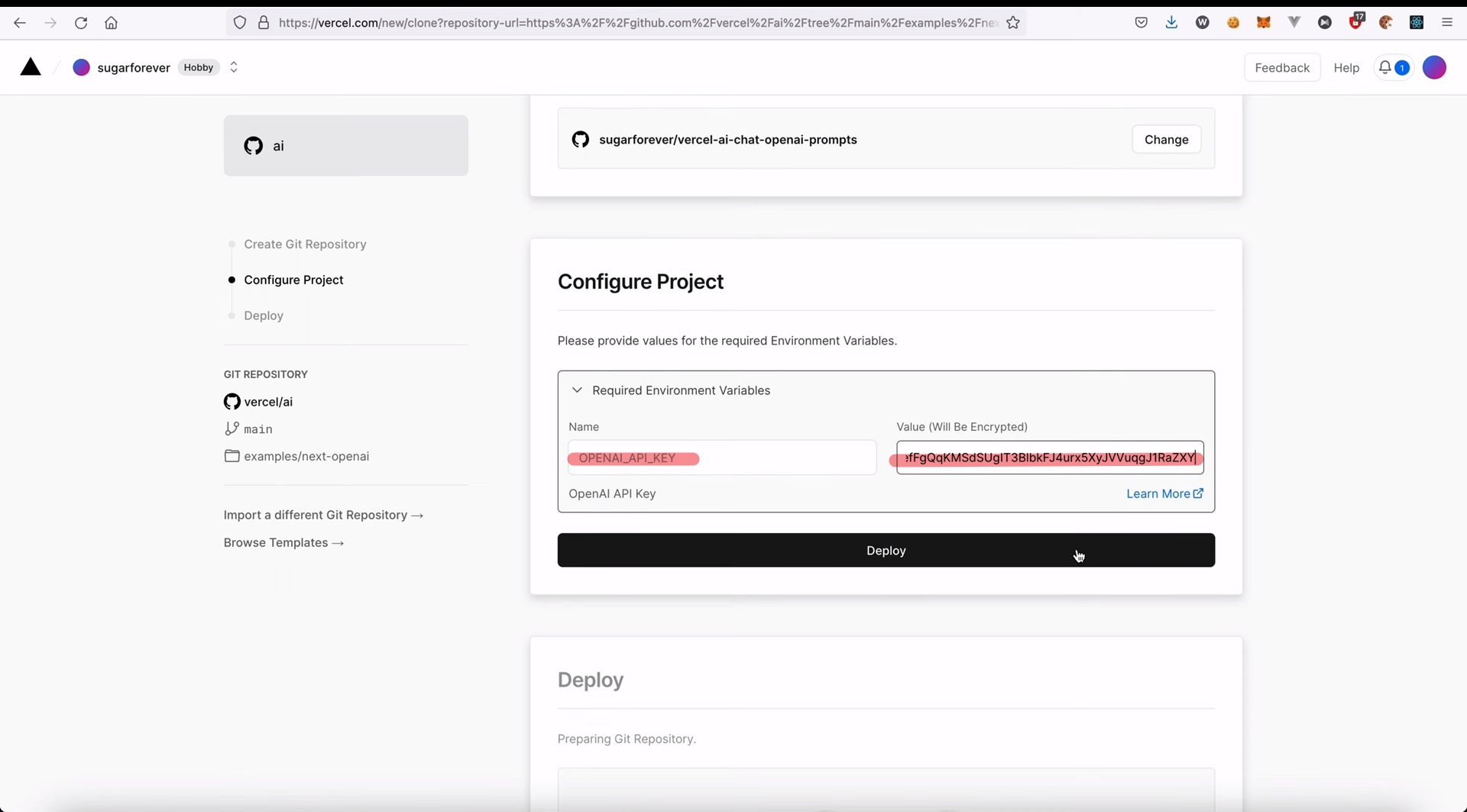
Task: Open the browser hamburger menu
Action: click(x=1447, y=23)
